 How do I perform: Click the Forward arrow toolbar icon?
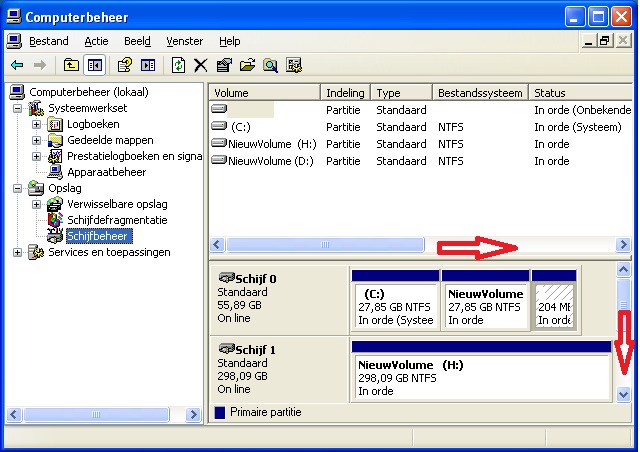coord(40,65)
